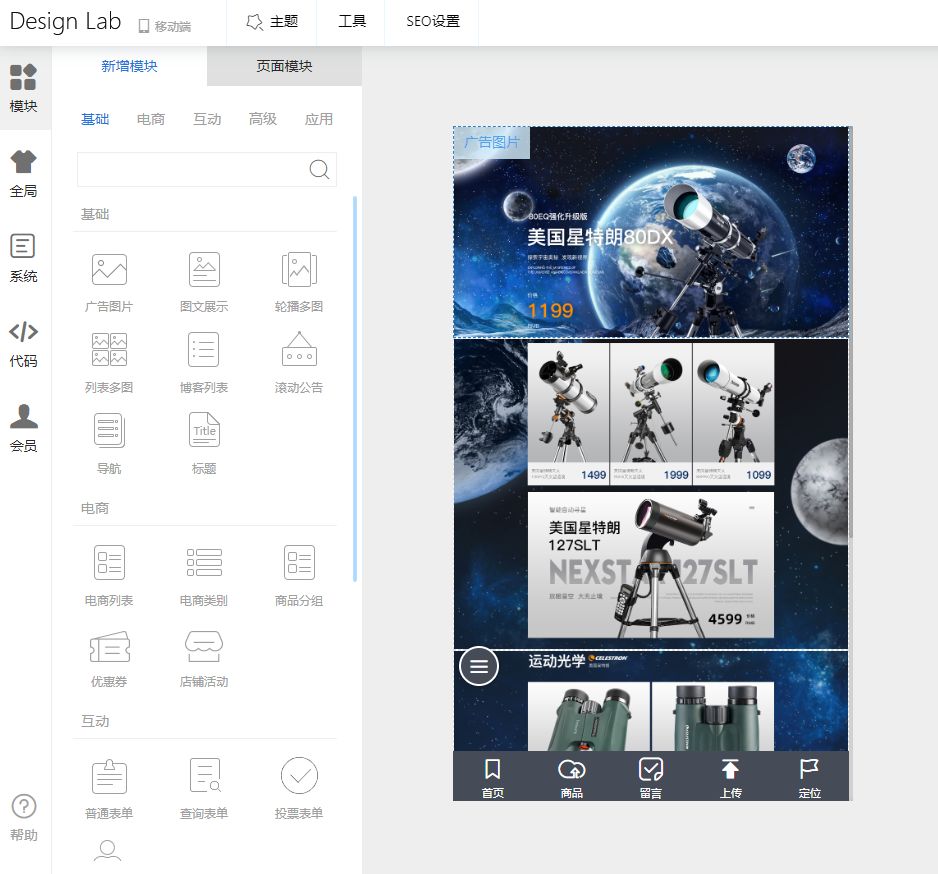Select the 列表多图 image list module

[x=109, y=364]
